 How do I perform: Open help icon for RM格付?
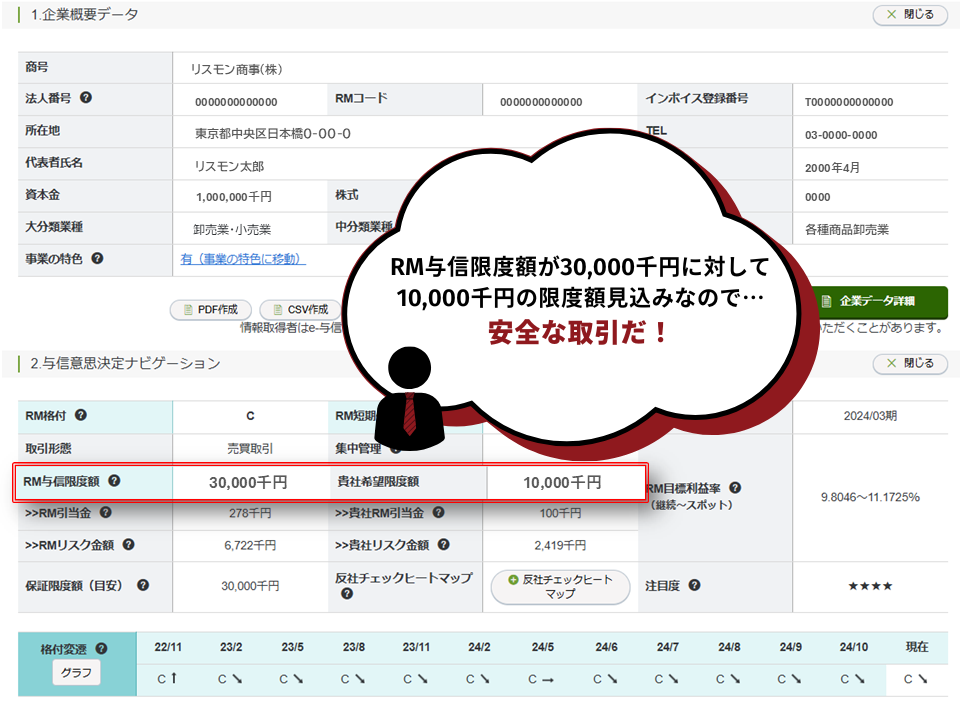[80, 414]
